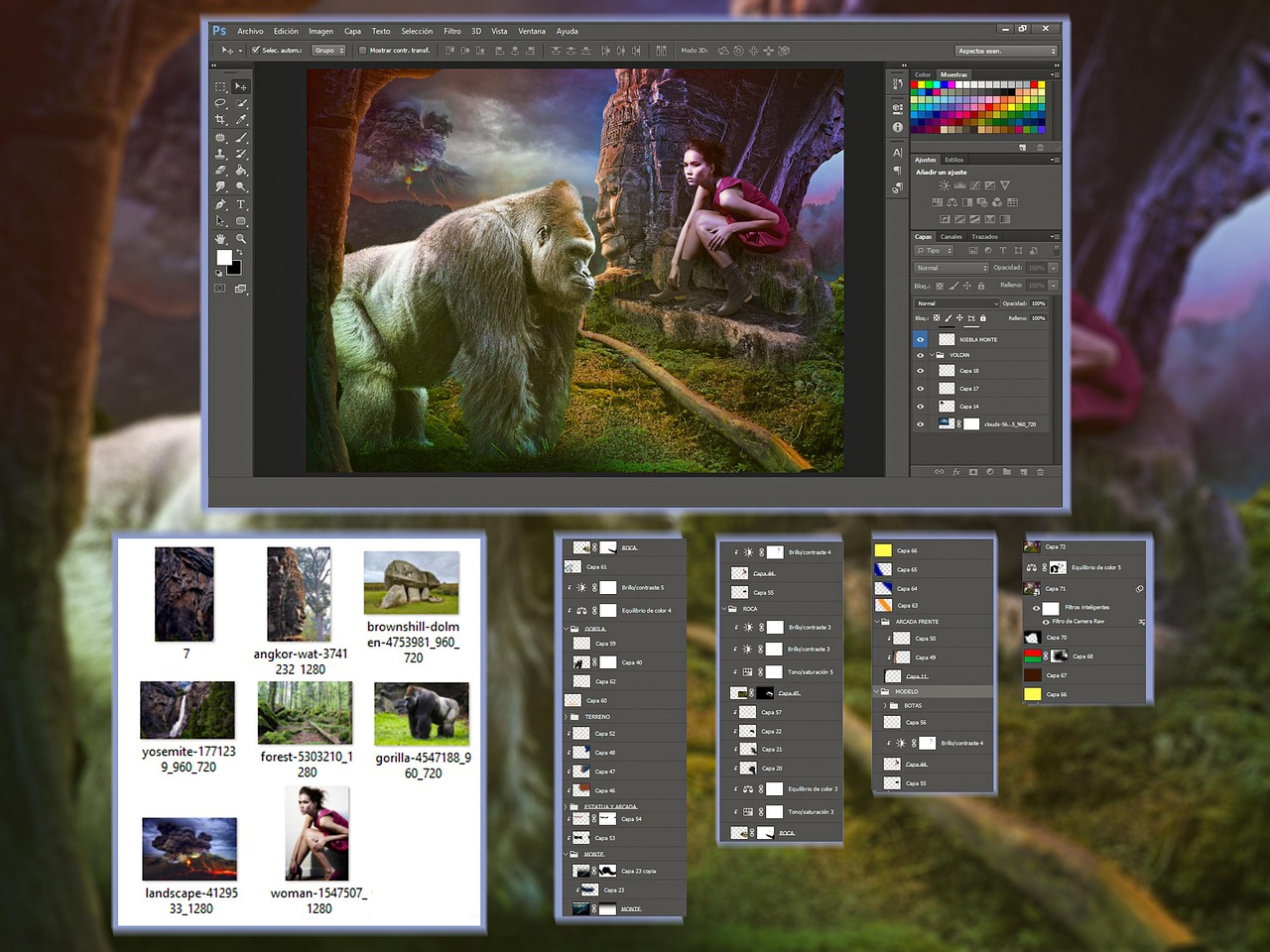
Task: Toggle Quick Mask mode icon
Action: (x=220, y=289)
